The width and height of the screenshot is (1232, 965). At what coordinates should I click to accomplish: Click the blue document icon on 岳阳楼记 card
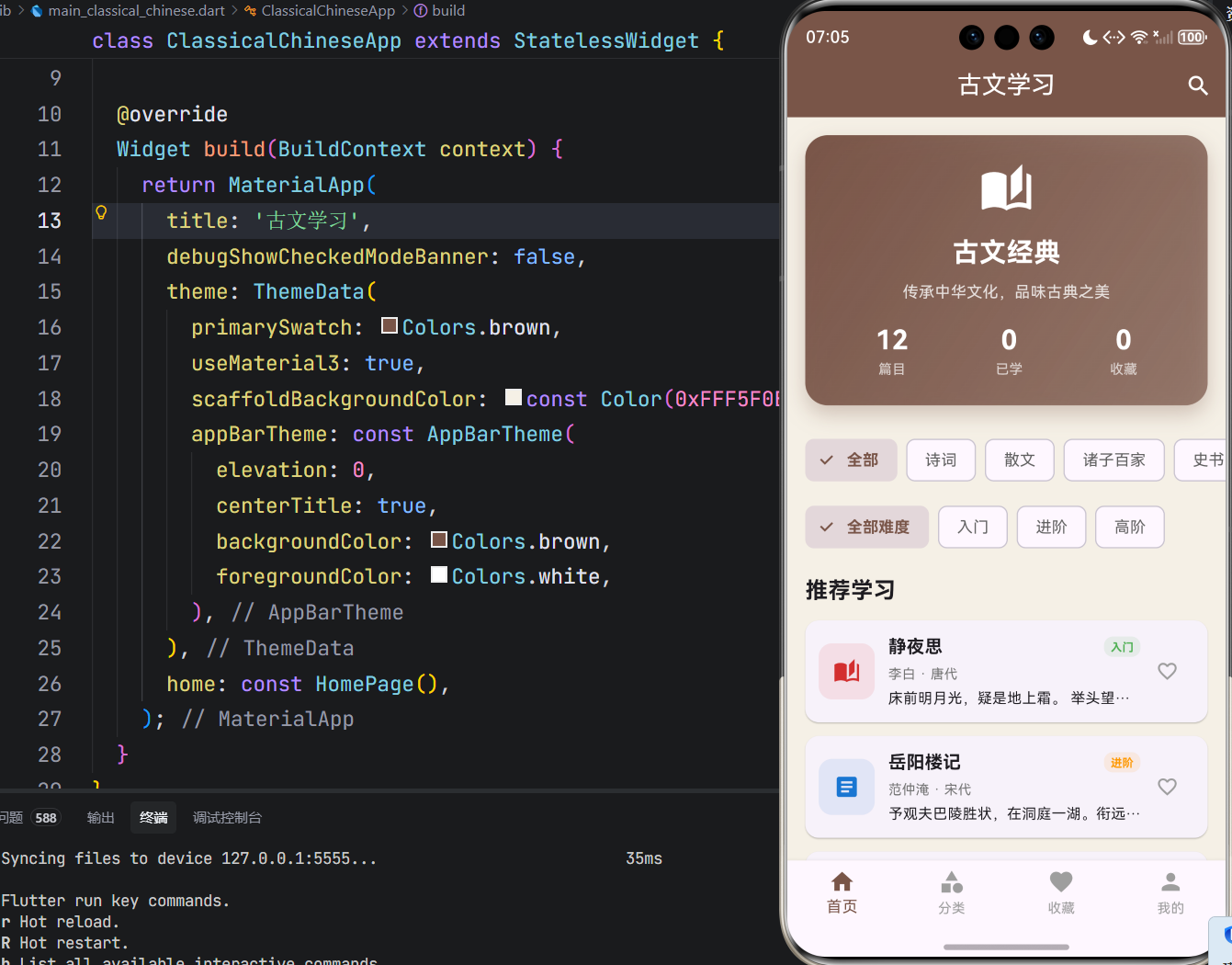(x=846, y=787)
